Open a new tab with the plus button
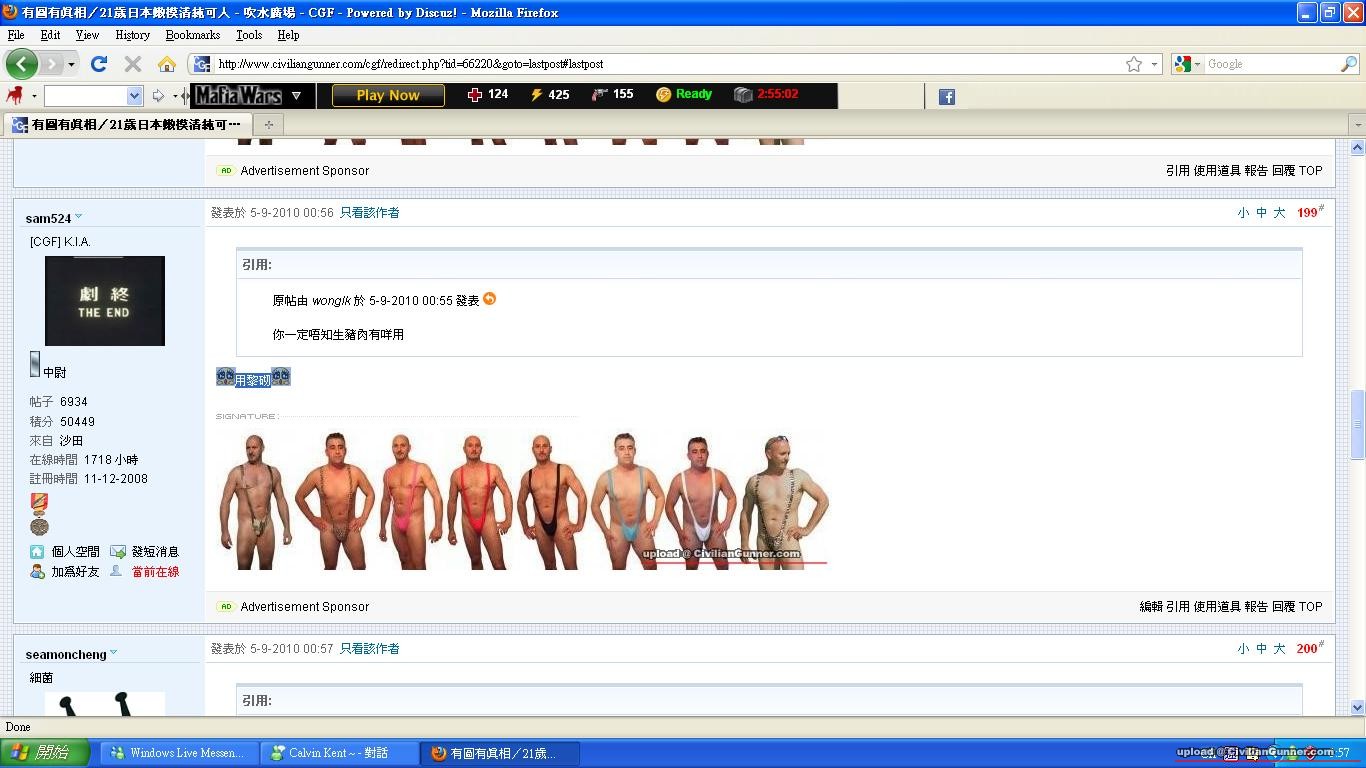The image size is (1366, 768). coord(268,125)
